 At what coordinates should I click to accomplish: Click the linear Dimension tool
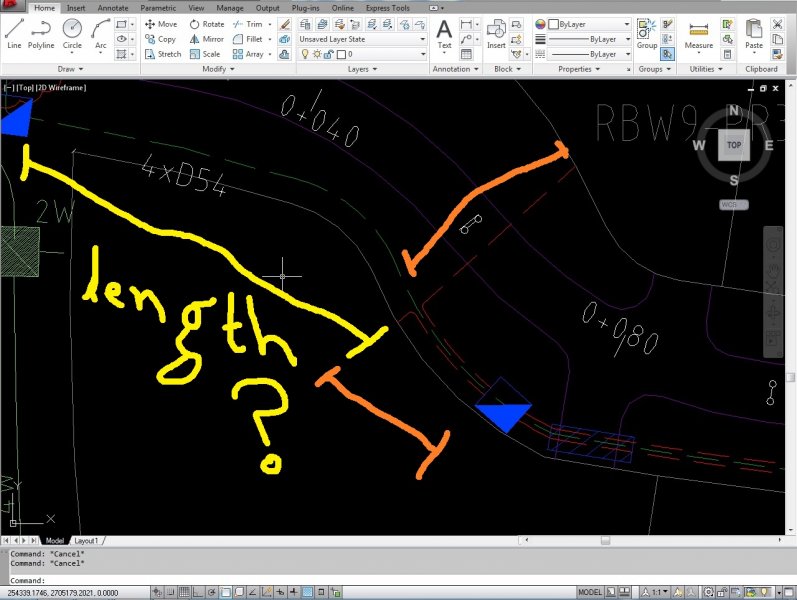466,24
